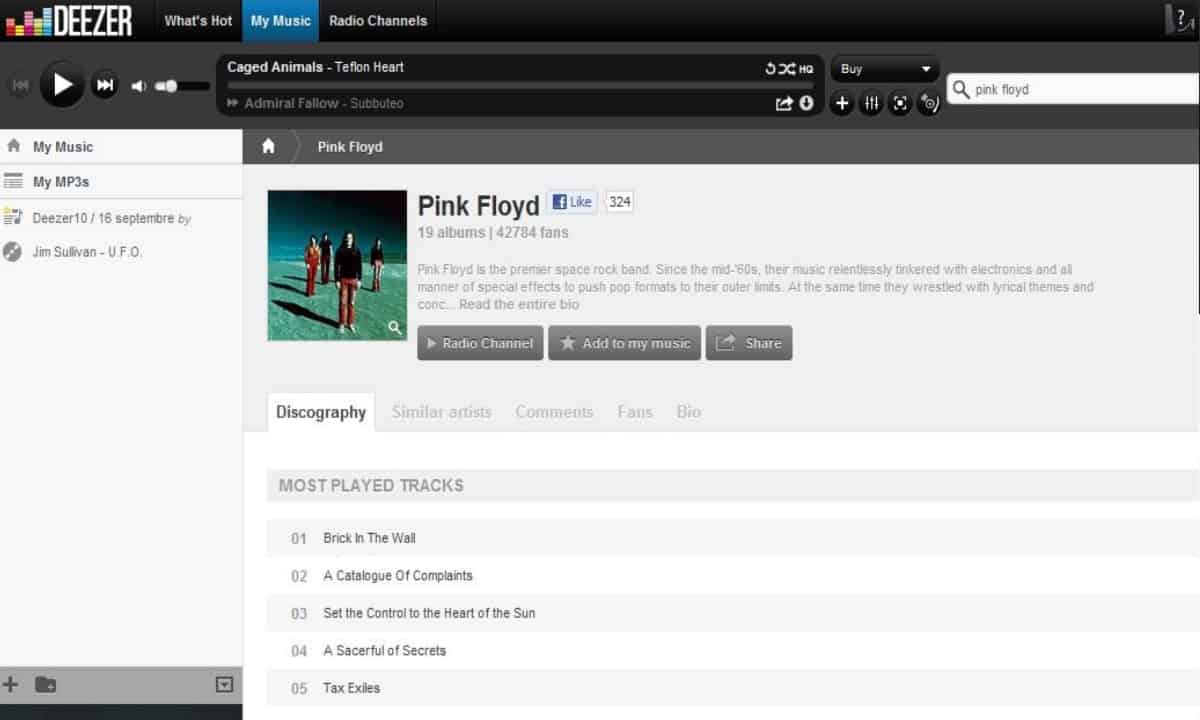
Task: Switch to the Bio tab
Action: tap(689, 412)
